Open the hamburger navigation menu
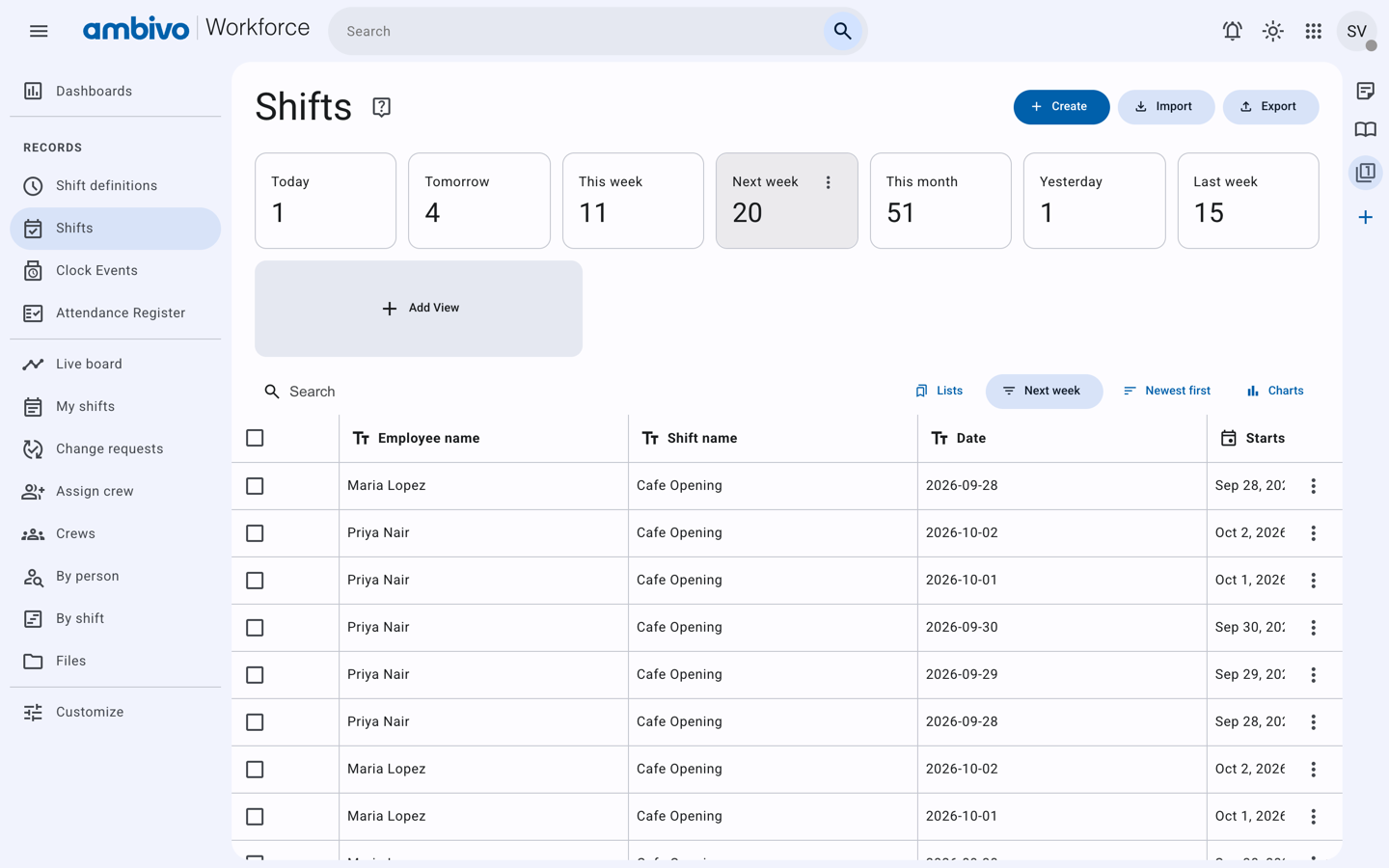The width and height of the screenshot is (1389, 868). coord(39,31)
